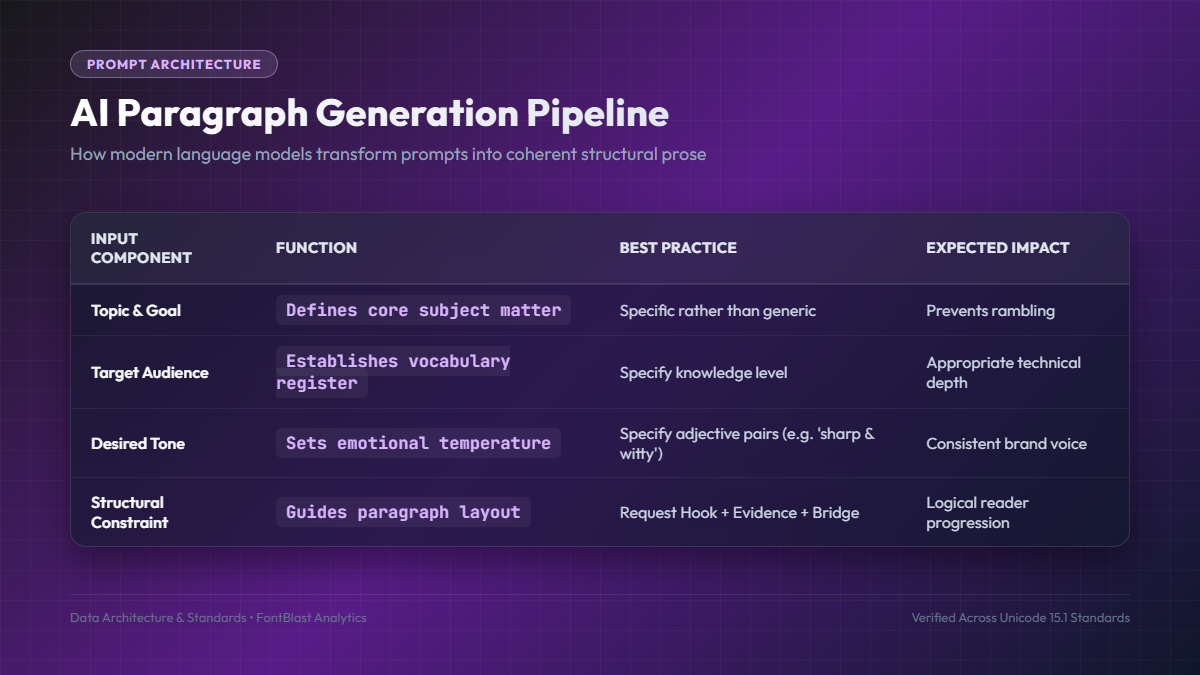Click the 'Consistent brand voice' cell
The height and width of the screenshot is (675, 1200).
click(x=1006, y=444)
